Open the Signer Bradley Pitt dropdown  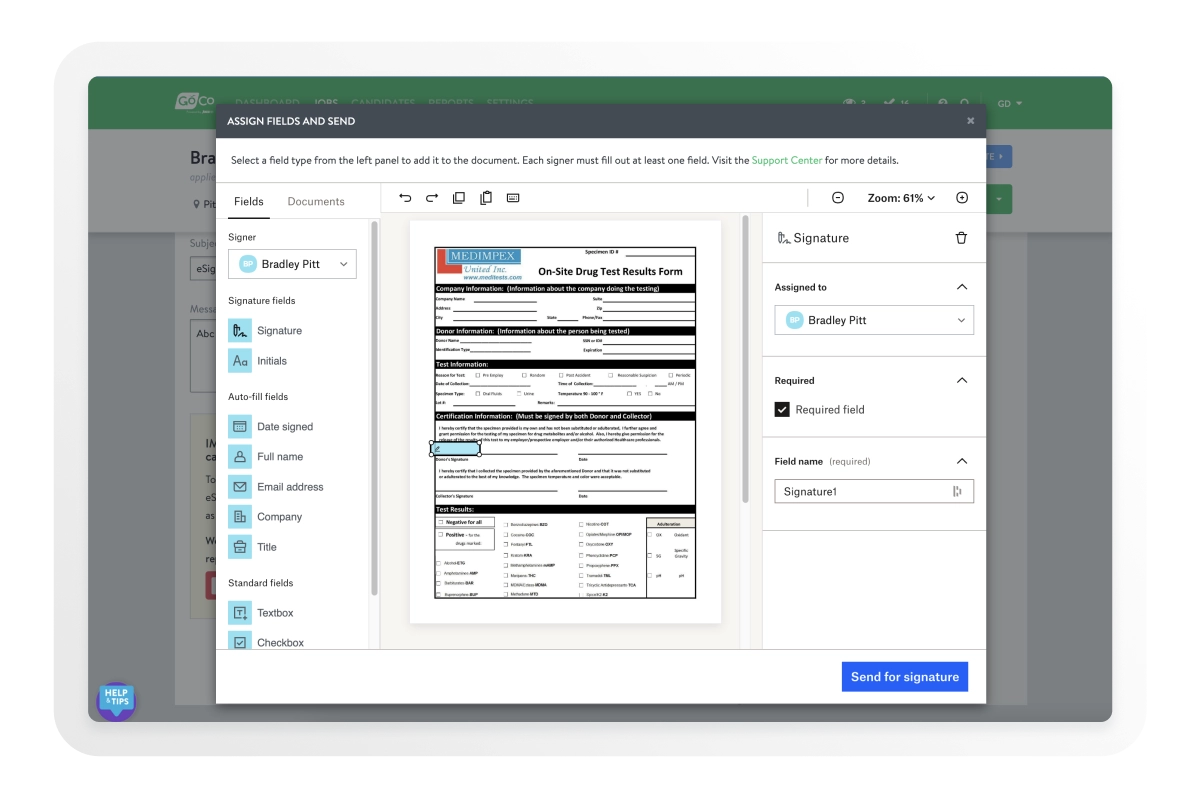tap(292, 265)
